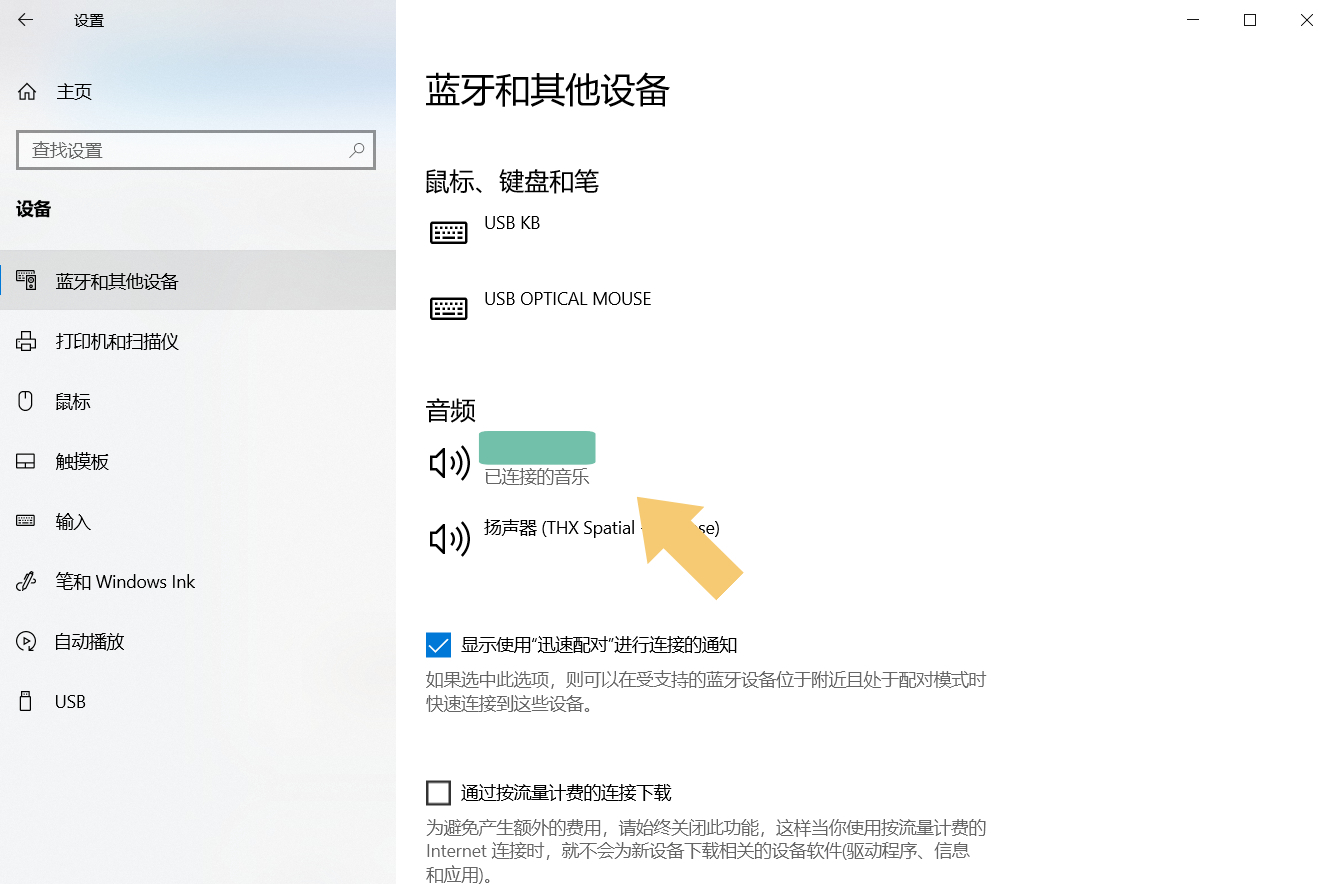
Task: Click the 设置 title bar label
Action: [x=88, y=19]
